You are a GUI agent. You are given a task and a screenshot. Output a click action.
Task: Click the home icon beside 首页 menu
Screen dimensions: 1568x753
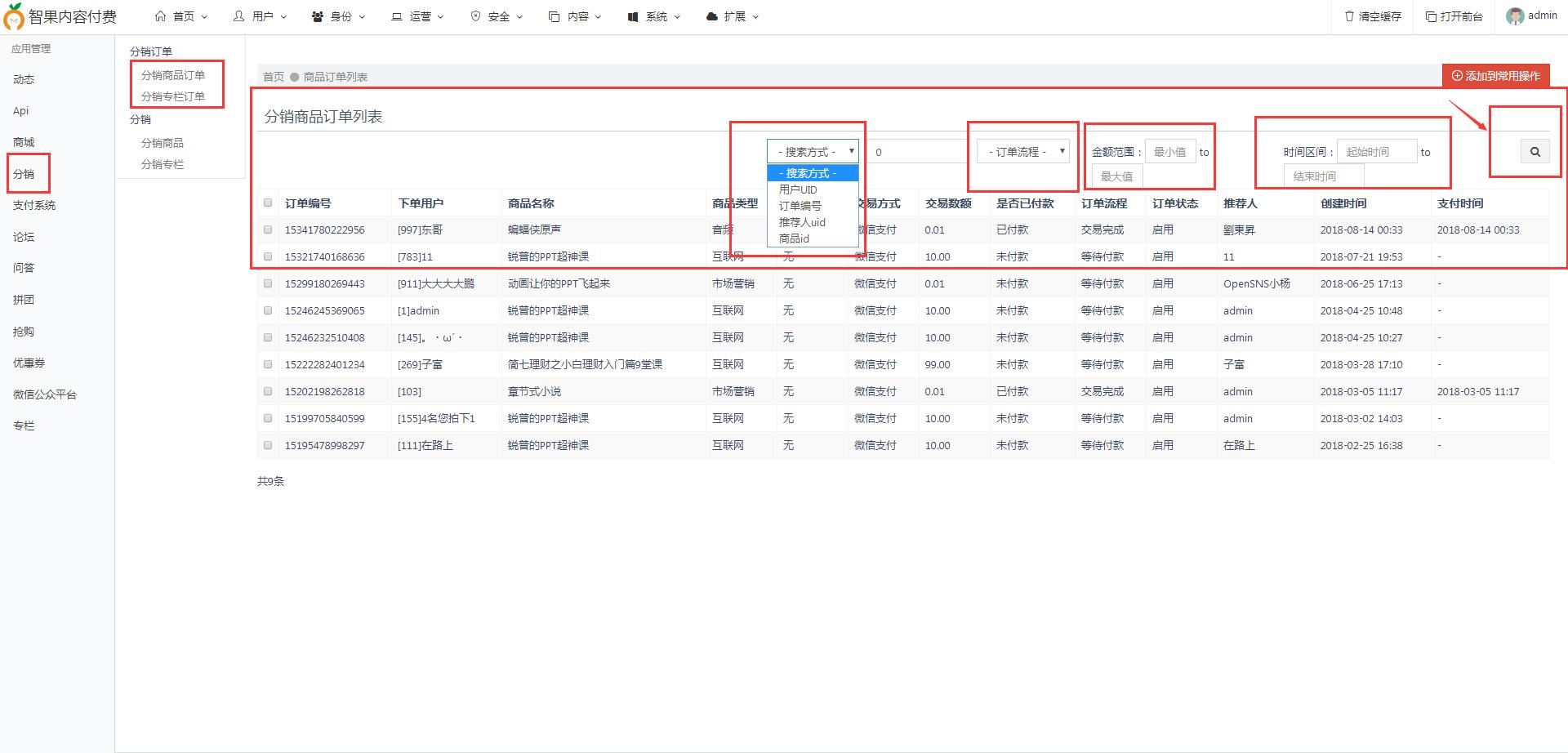[160, 15]
